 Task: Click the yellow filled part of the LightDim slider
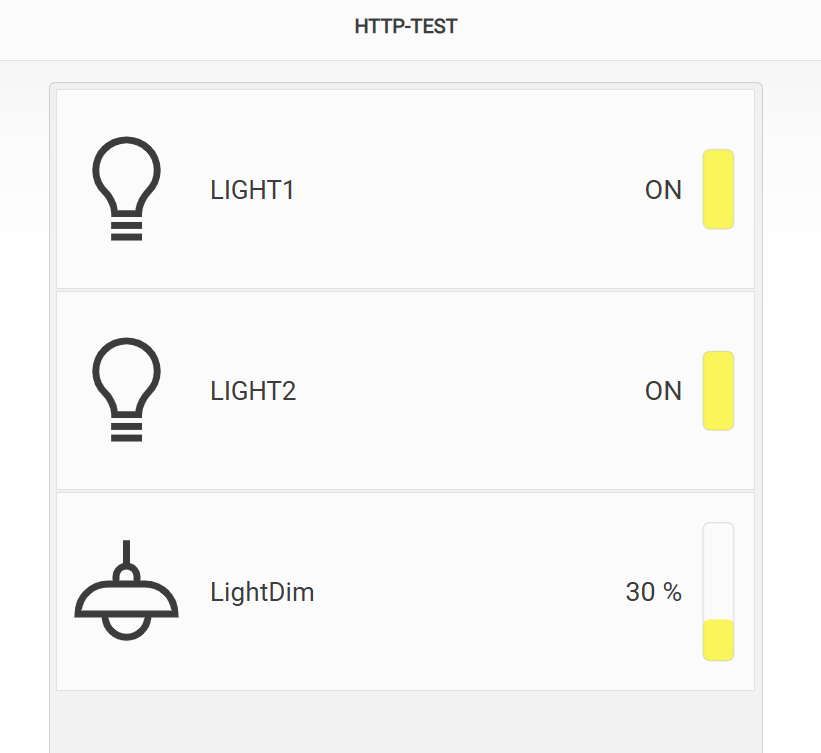[718, 640]
